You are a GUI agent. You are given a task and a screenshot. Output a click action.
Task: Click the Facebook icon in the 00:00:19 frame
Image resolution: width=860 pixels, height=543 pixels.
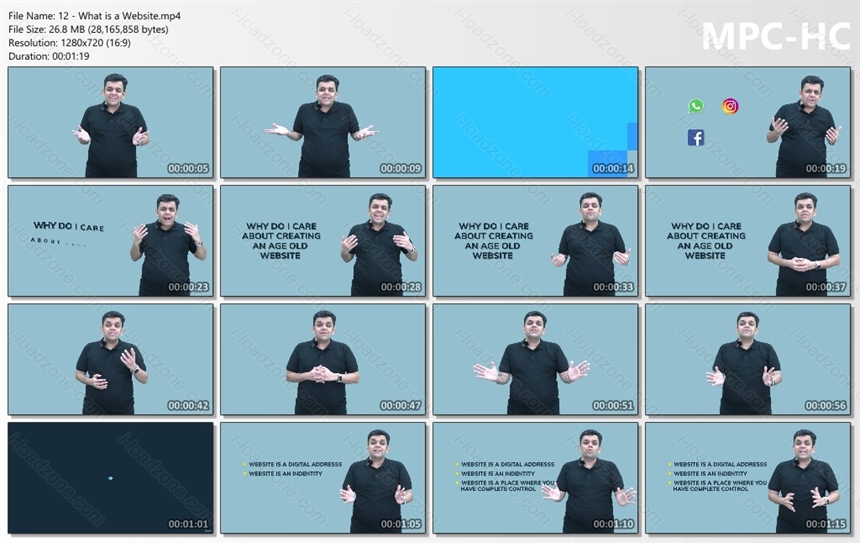[696, 138]
